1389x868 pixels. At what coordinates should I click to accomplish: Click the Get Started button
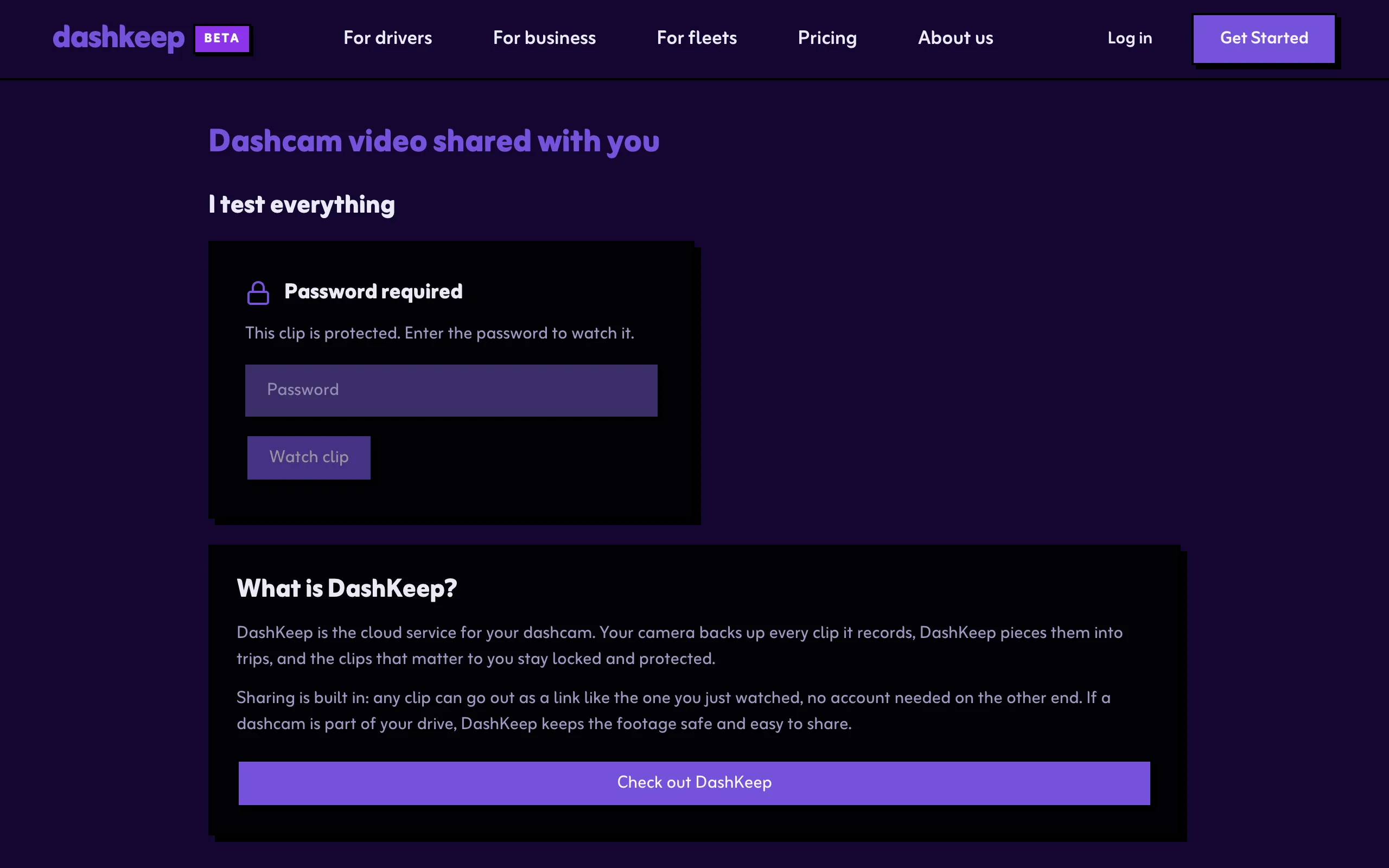[1264, 39]
